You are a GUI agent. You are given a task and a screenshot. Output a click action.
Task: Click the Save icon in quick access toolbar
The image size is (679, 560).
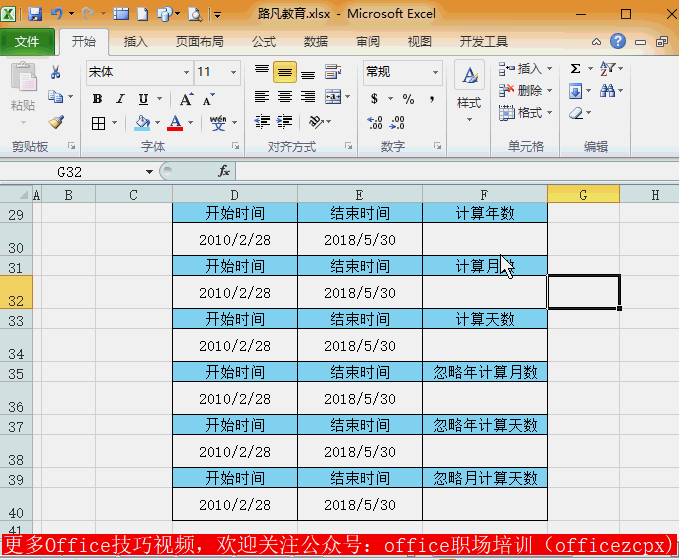point(35,14)
